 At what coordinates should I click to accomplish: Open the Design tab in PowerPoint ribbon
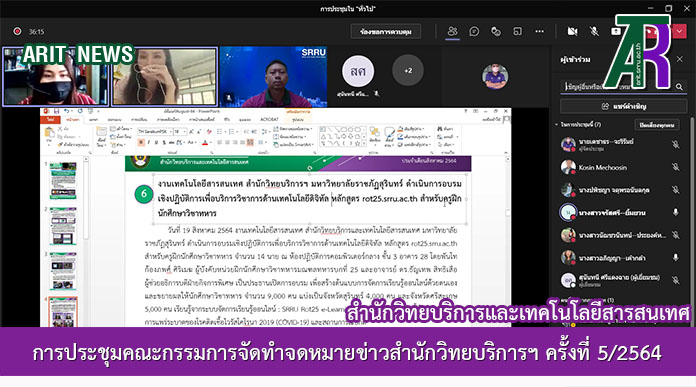coord(115,119)
